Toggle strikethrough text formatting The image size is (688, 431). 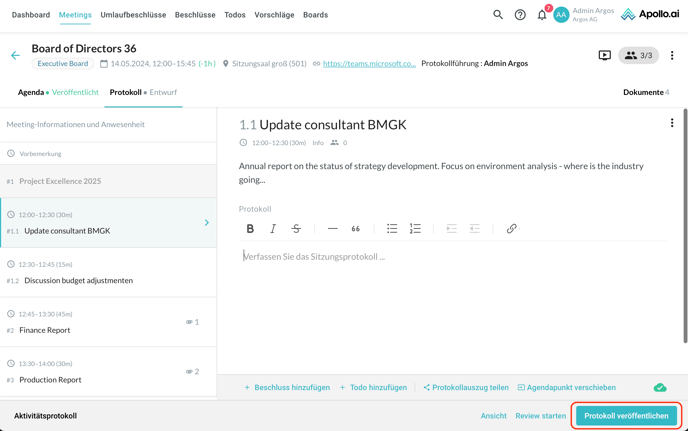296,229
